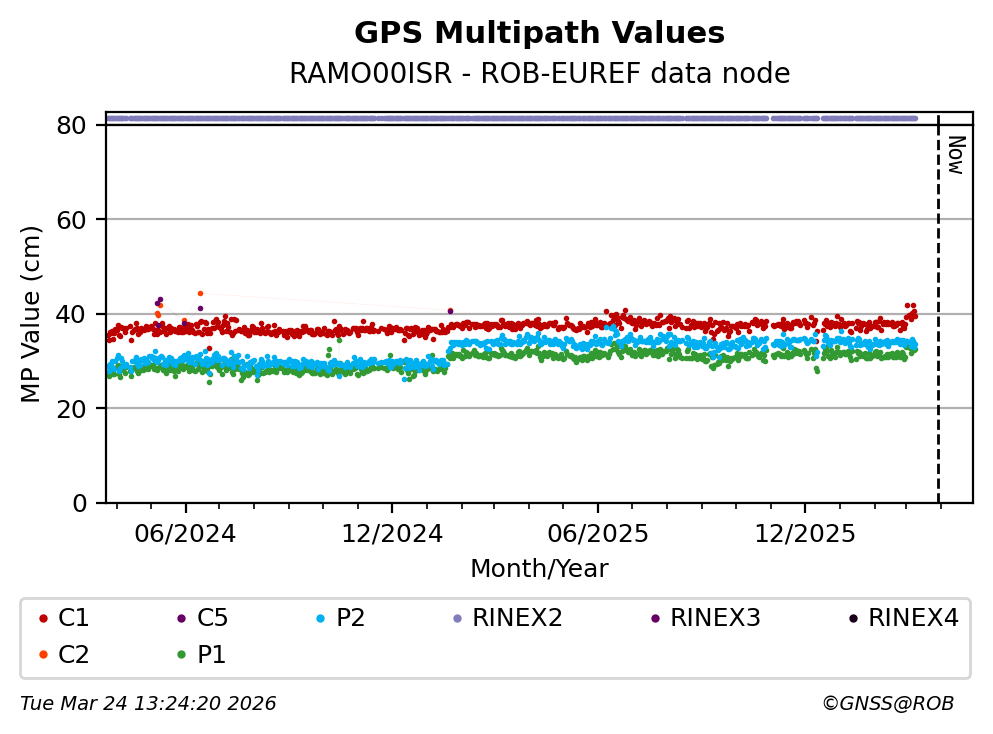This screenshot has width=993, height=734.
Task: Click the 12/2025 x-axis tick label
Action: (805, 534)
